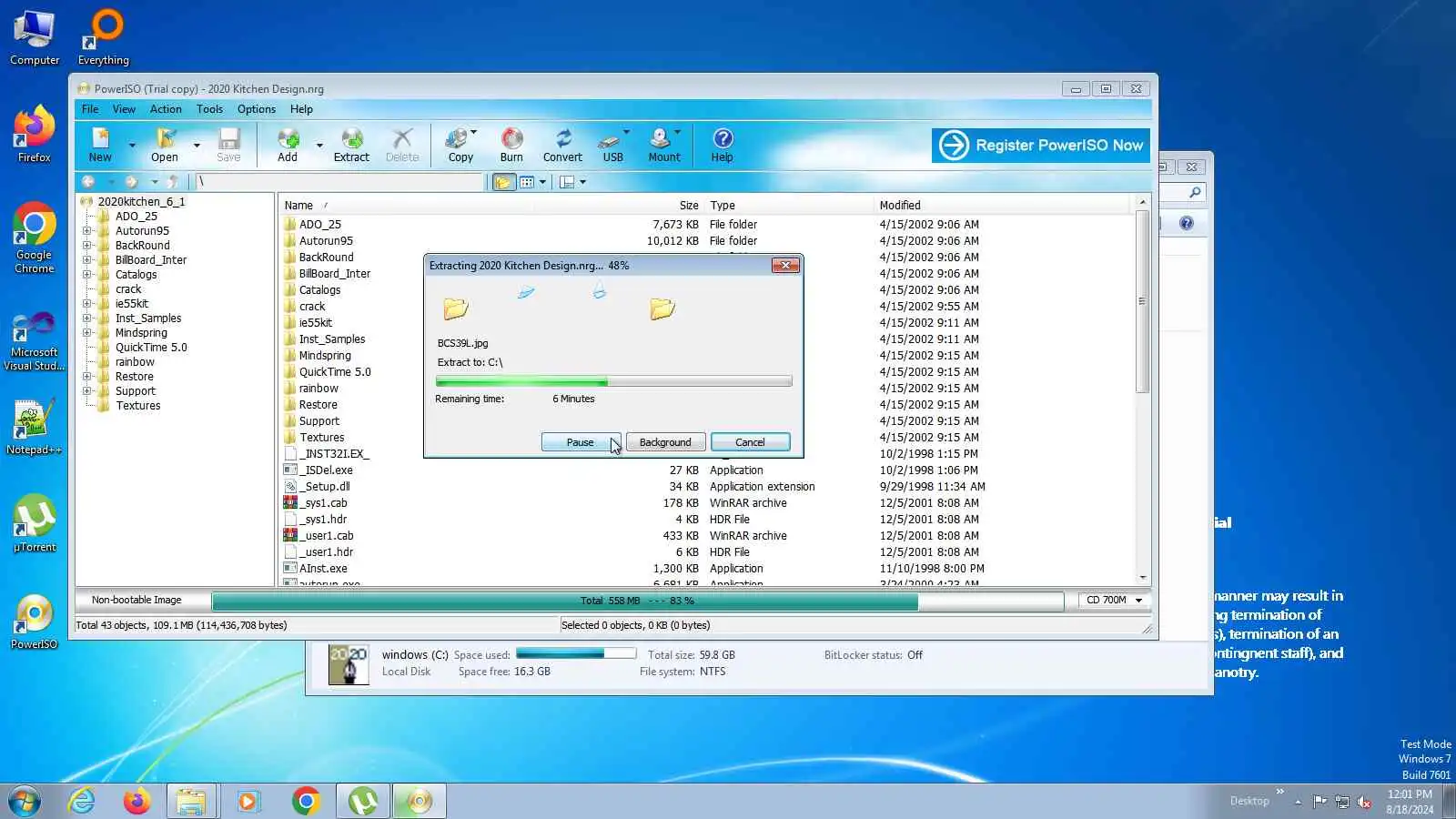Sort by the Size column header
Screen dimensions: 1456x819
689,206
